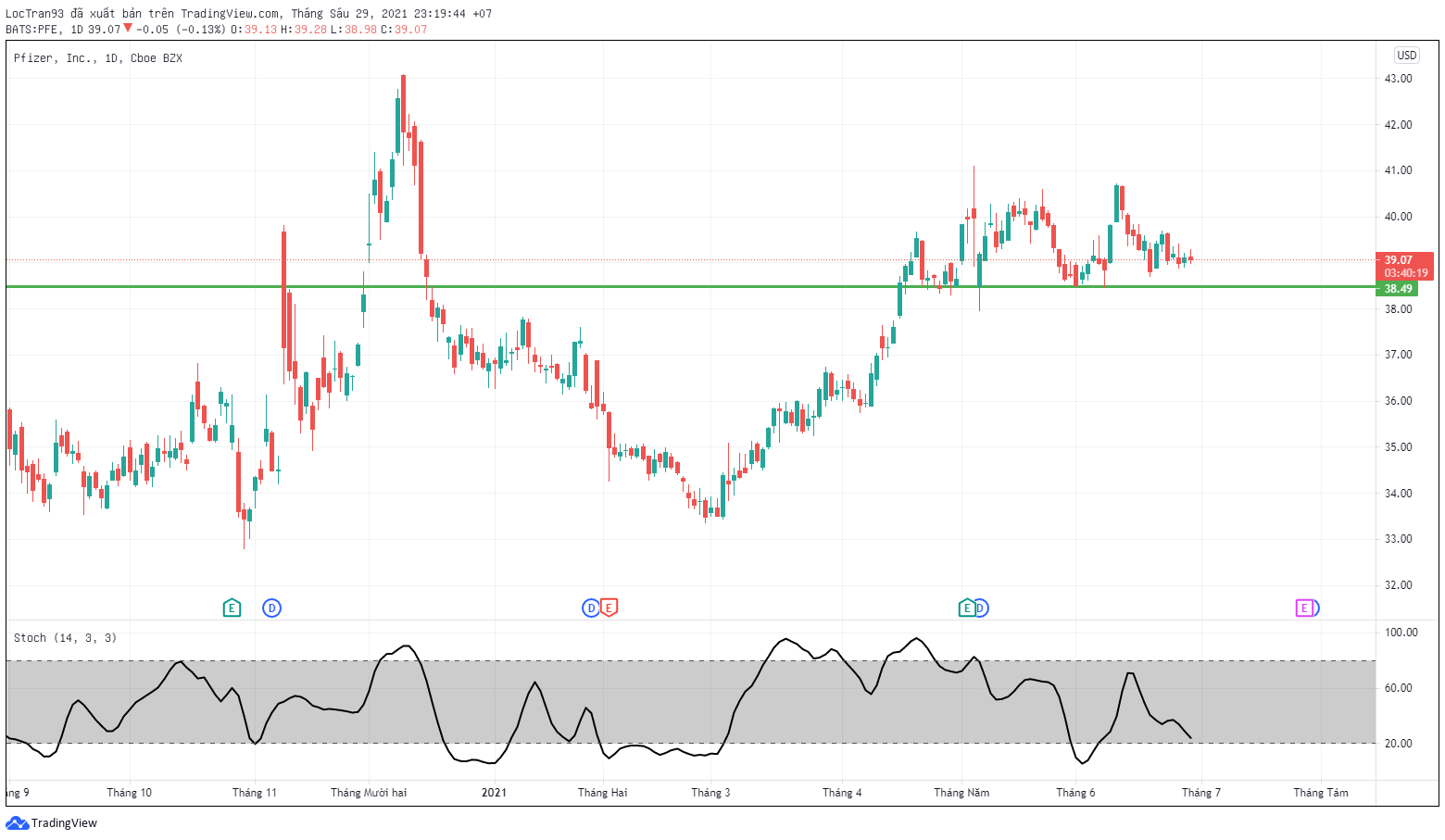Click the Tháng 6 time axis label
Image resolution: width=1445 pixels, height=840 pixels.
1075,793
